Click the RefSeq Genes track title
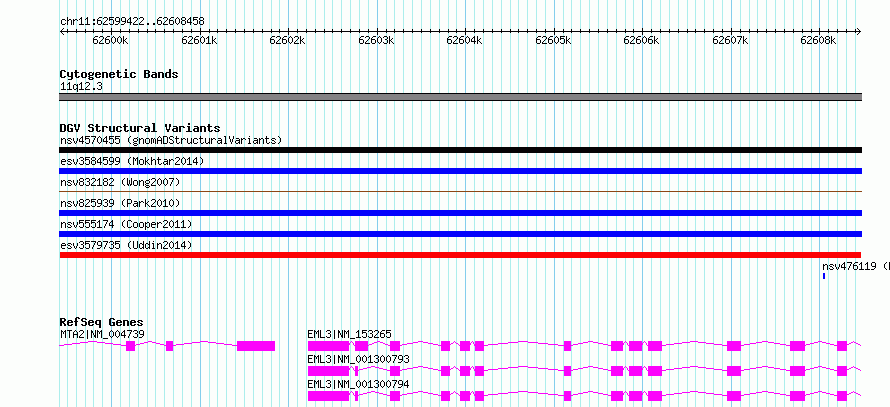The height and width of the screenshot is (407, 890). point(102,322)
